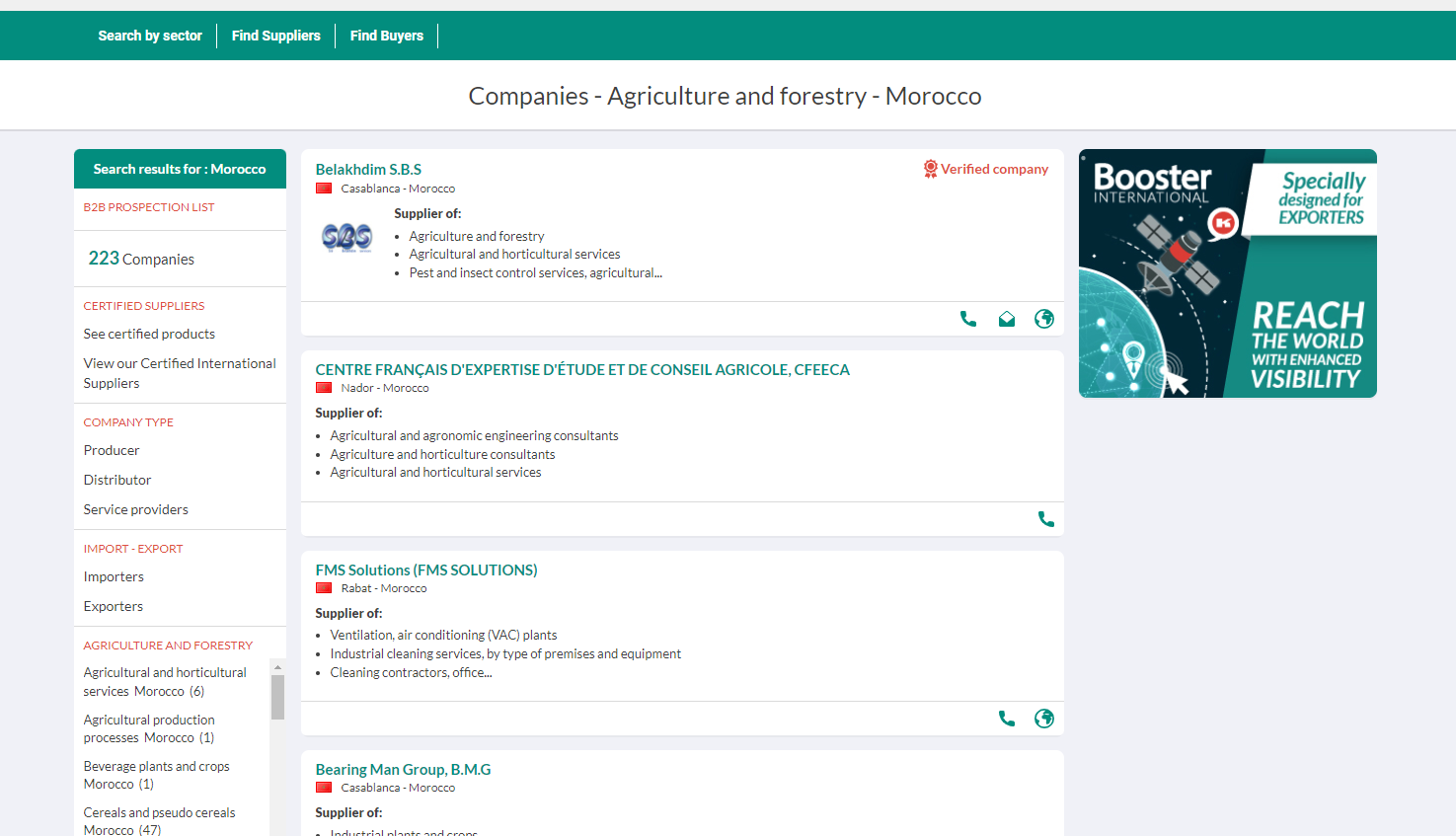Click Ventilation, air conditioning (VAC) plants item

pyautogui.click(x=444, y=635)
